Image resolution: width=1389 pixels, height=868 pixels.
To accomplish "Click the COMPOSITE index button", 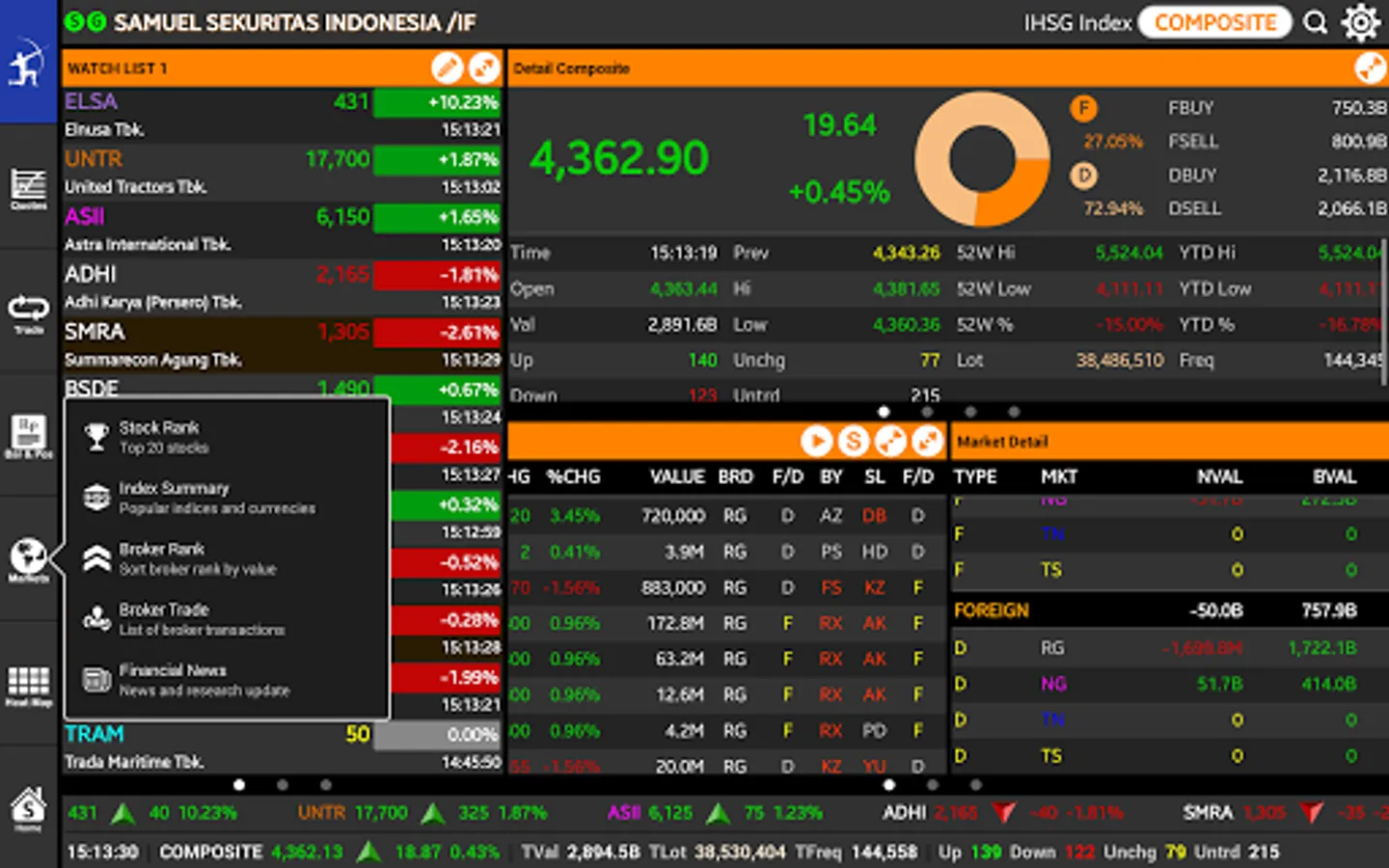I will pyautogui.click(x=1215, y=22).
